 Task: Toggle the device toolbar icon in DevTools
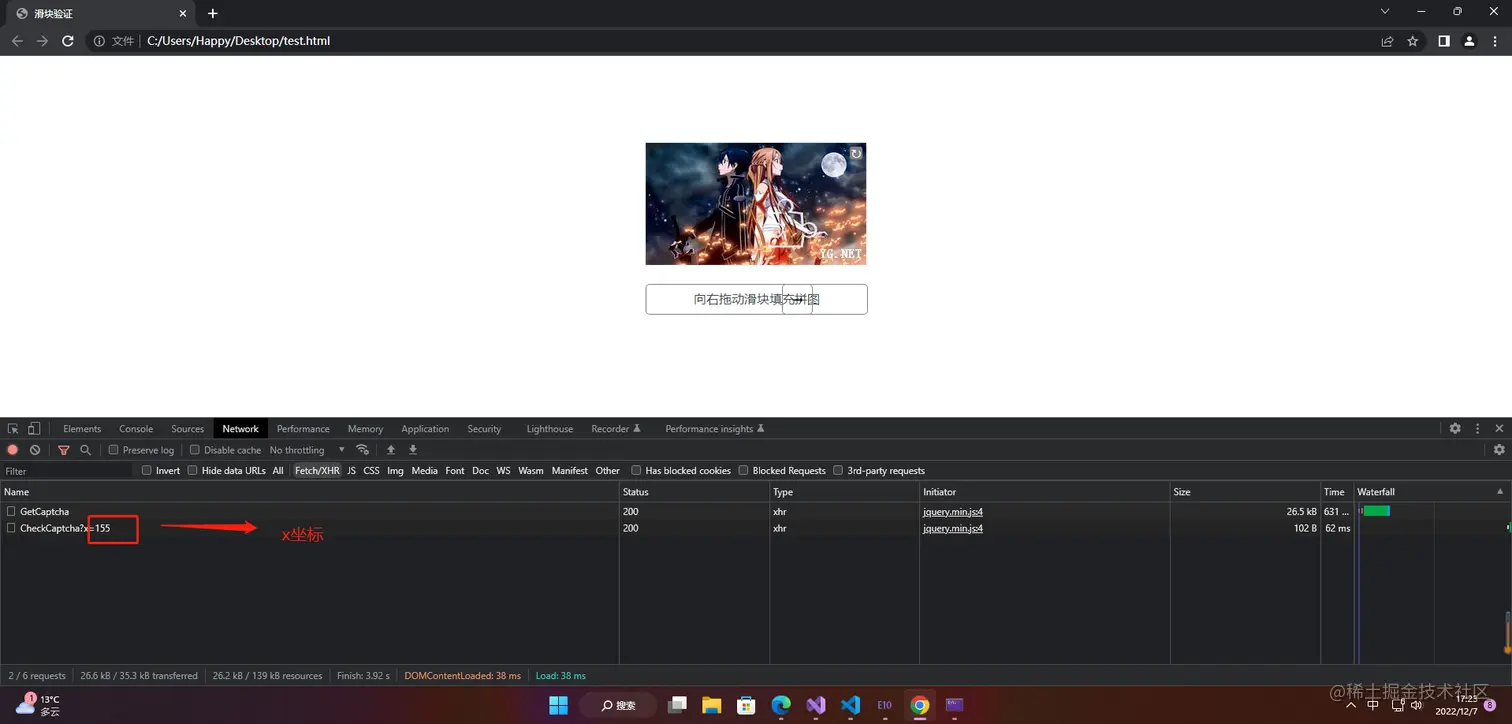[x=34, y=428]
